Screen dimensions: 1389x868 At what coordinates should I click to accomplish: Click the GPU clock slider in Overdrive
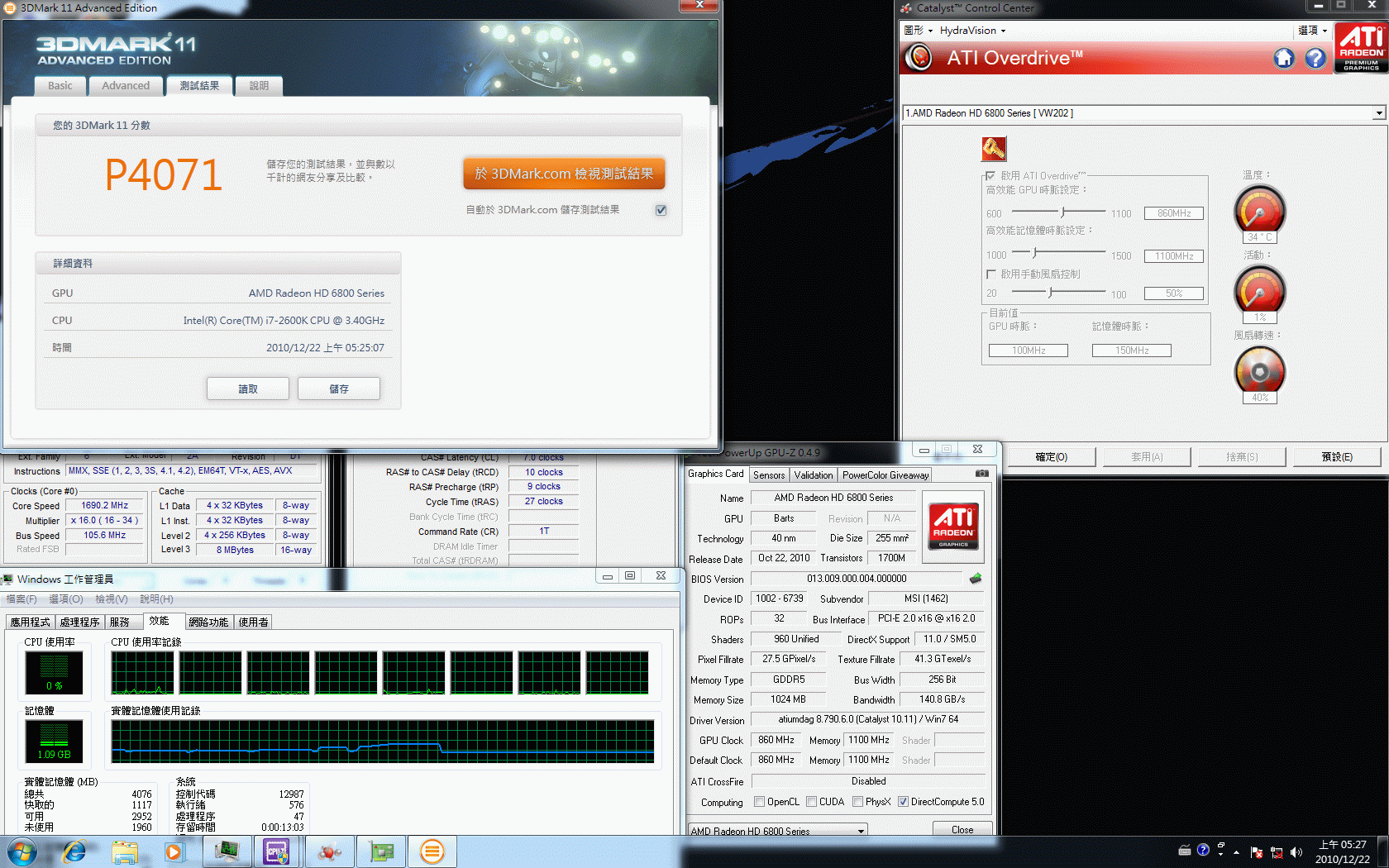[1063, 213]
